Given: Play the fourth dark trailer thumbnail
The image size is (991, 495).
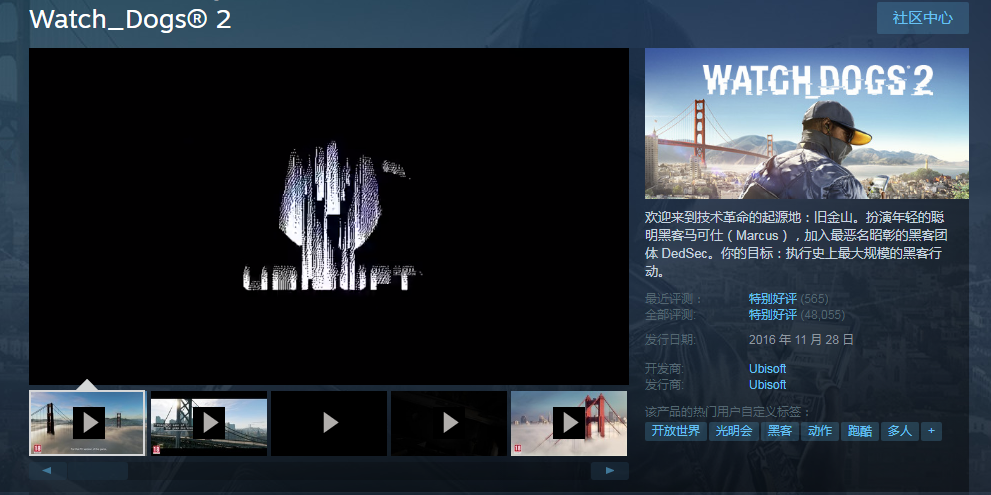Looking at the screenshot, I should click(x=449, y=423).
